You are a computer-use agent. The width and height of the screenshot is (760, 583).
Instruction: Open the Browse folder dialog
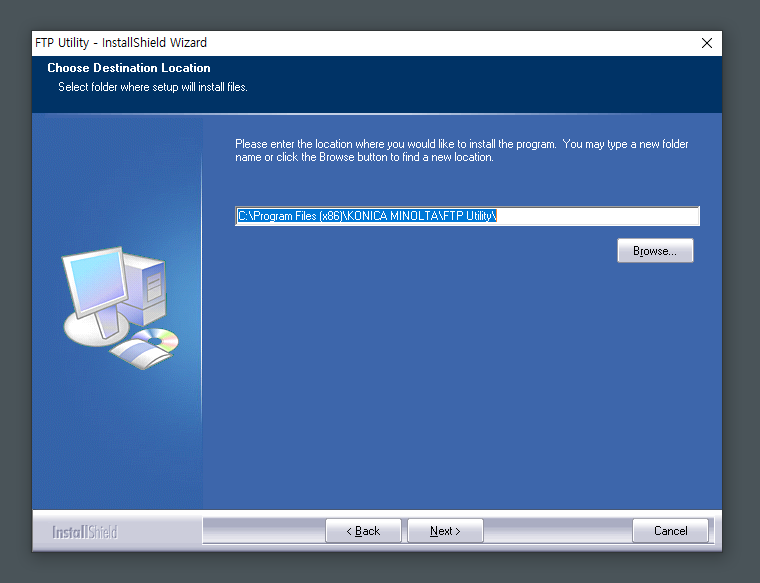point(655,251)
